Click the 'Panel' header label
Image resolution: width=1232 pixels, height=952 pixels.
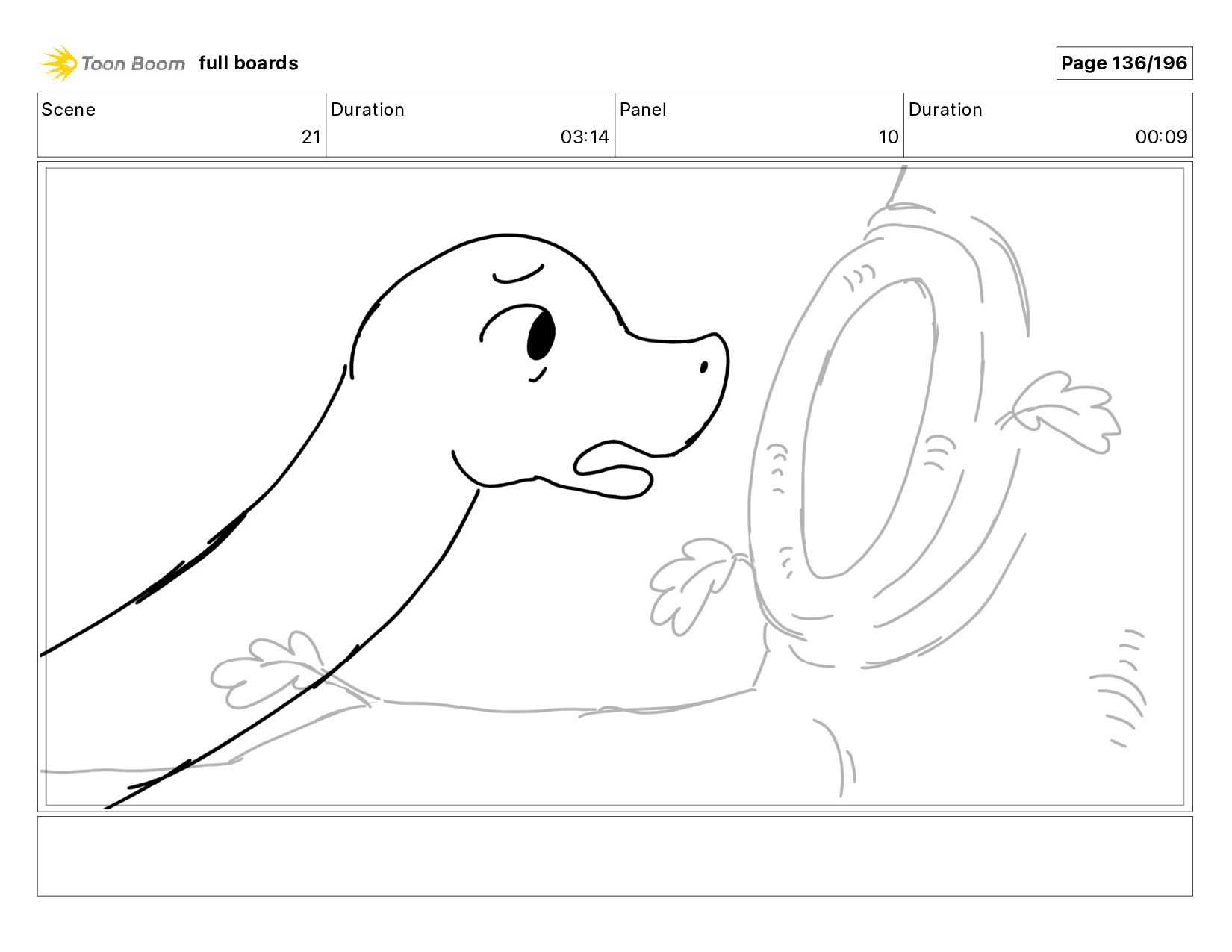(x=643, y=110)
